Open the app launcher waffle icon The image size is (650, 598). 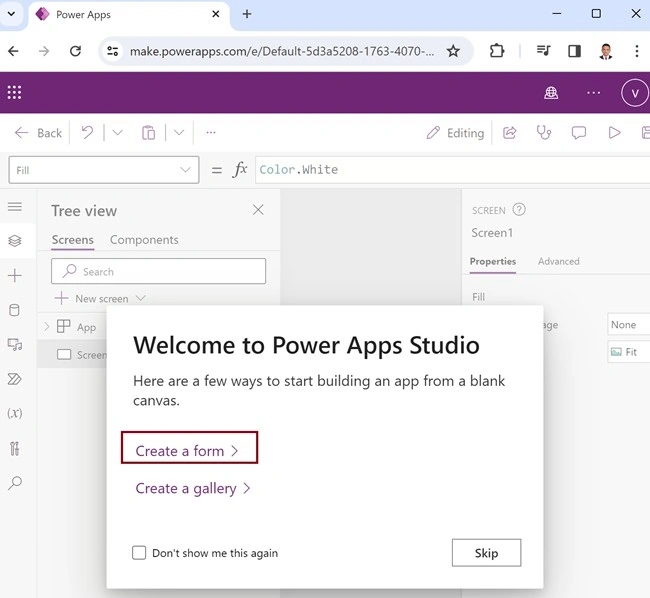coord(14,92)
